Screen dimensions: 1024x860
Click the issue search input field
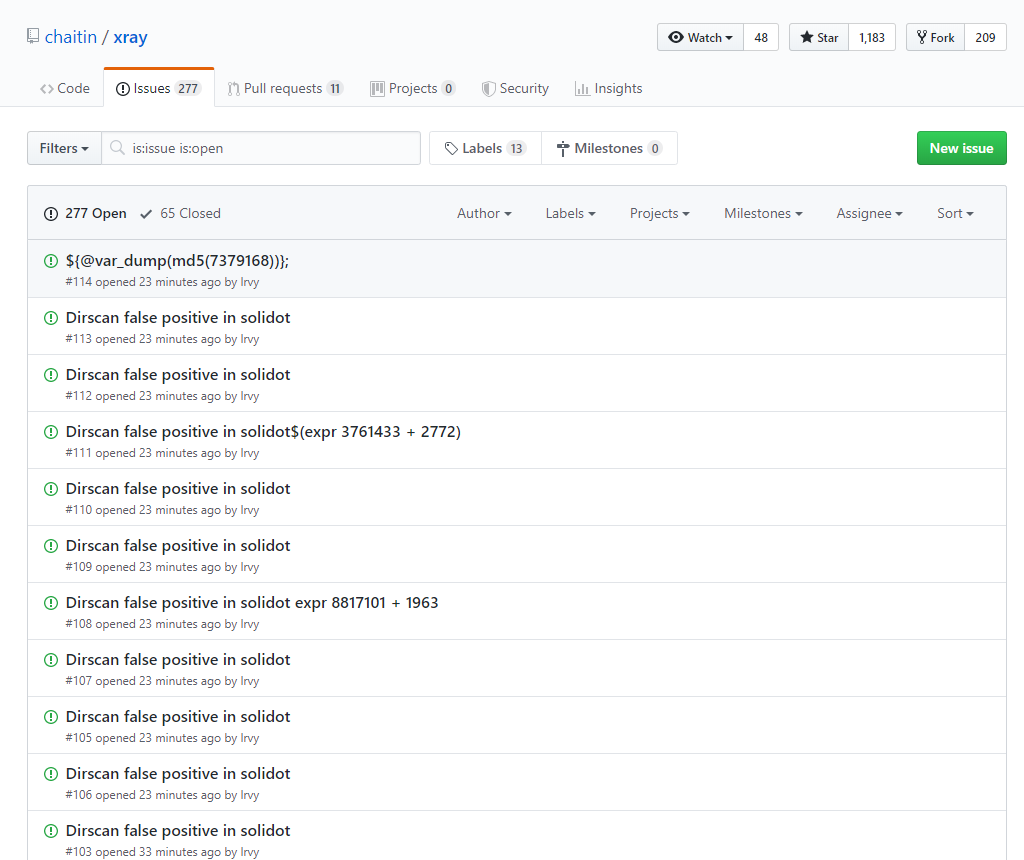pos(261,148)
